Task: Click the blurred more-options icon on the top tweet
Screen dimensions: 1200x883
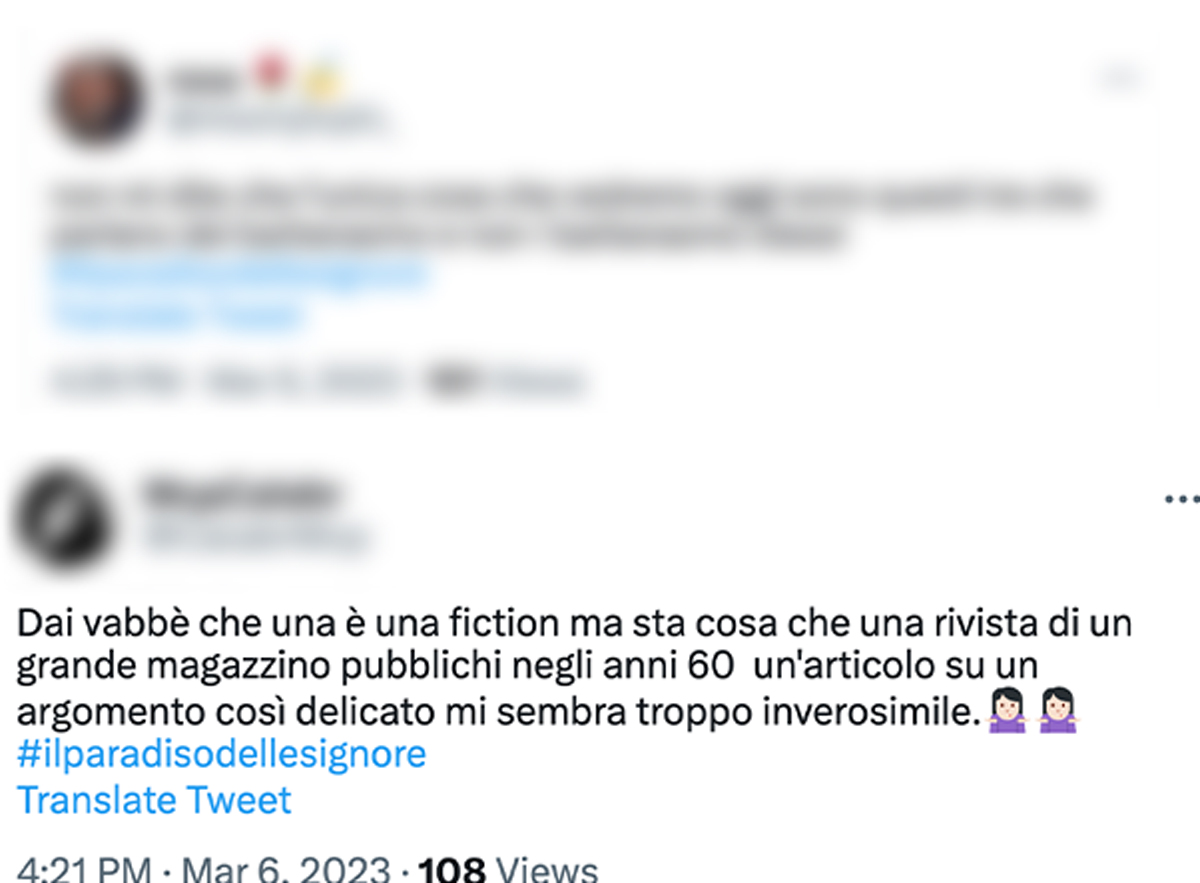Action: coord(1120,76)
